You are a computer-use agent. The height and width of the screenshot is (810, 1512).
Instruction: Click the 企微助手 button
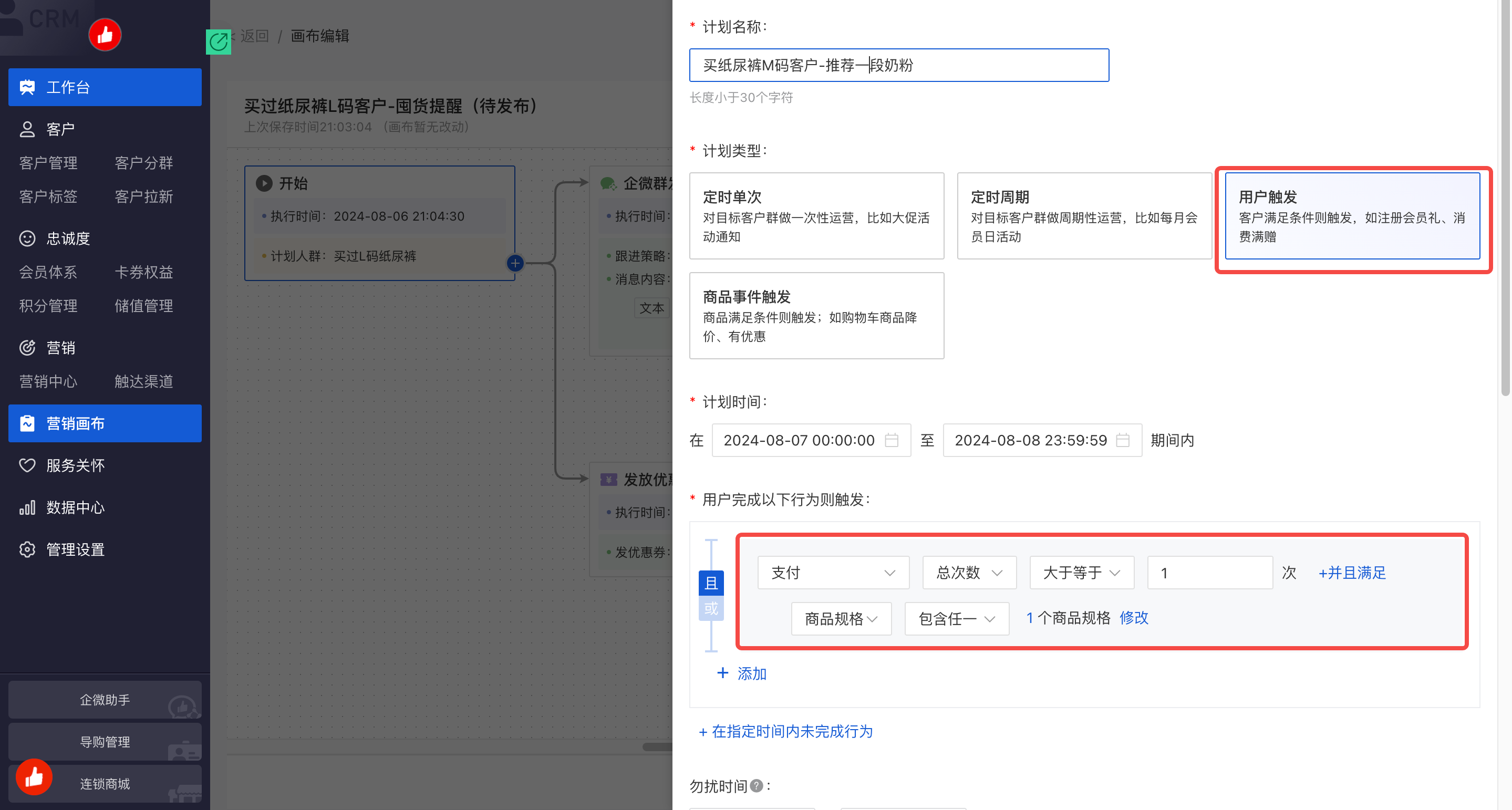(x=105, y=700)
